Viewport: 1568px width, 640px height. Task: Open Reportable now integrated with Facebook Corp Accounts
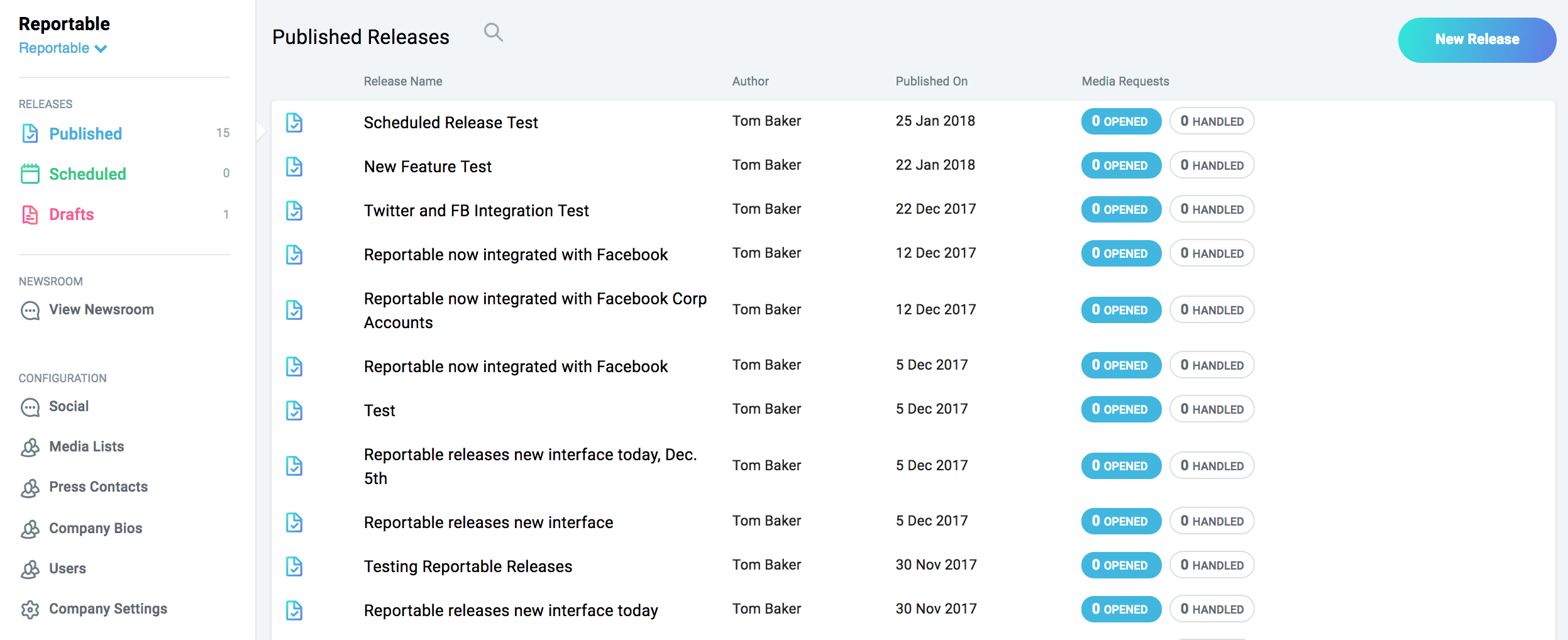[535, 311]
